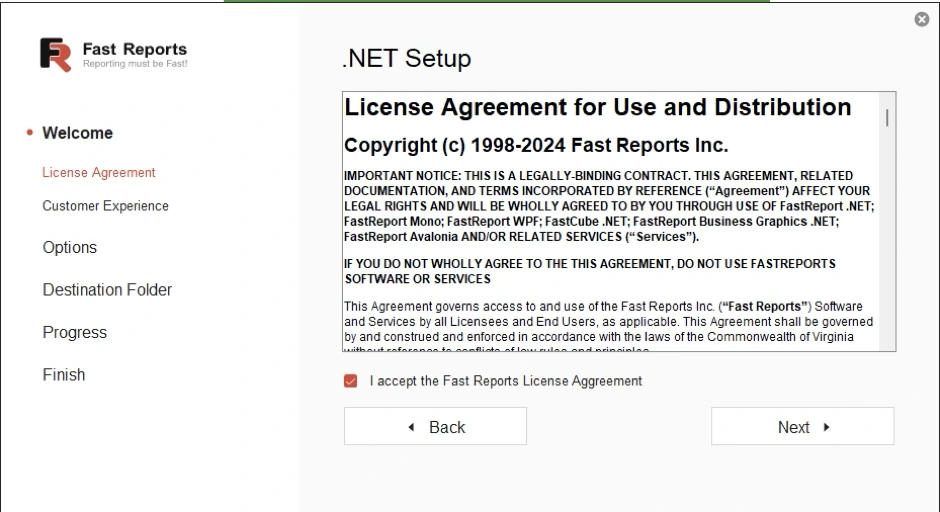Screen dimensions: 940x512
Task: Open the Customer Experience step
Action: pos(106,206)
